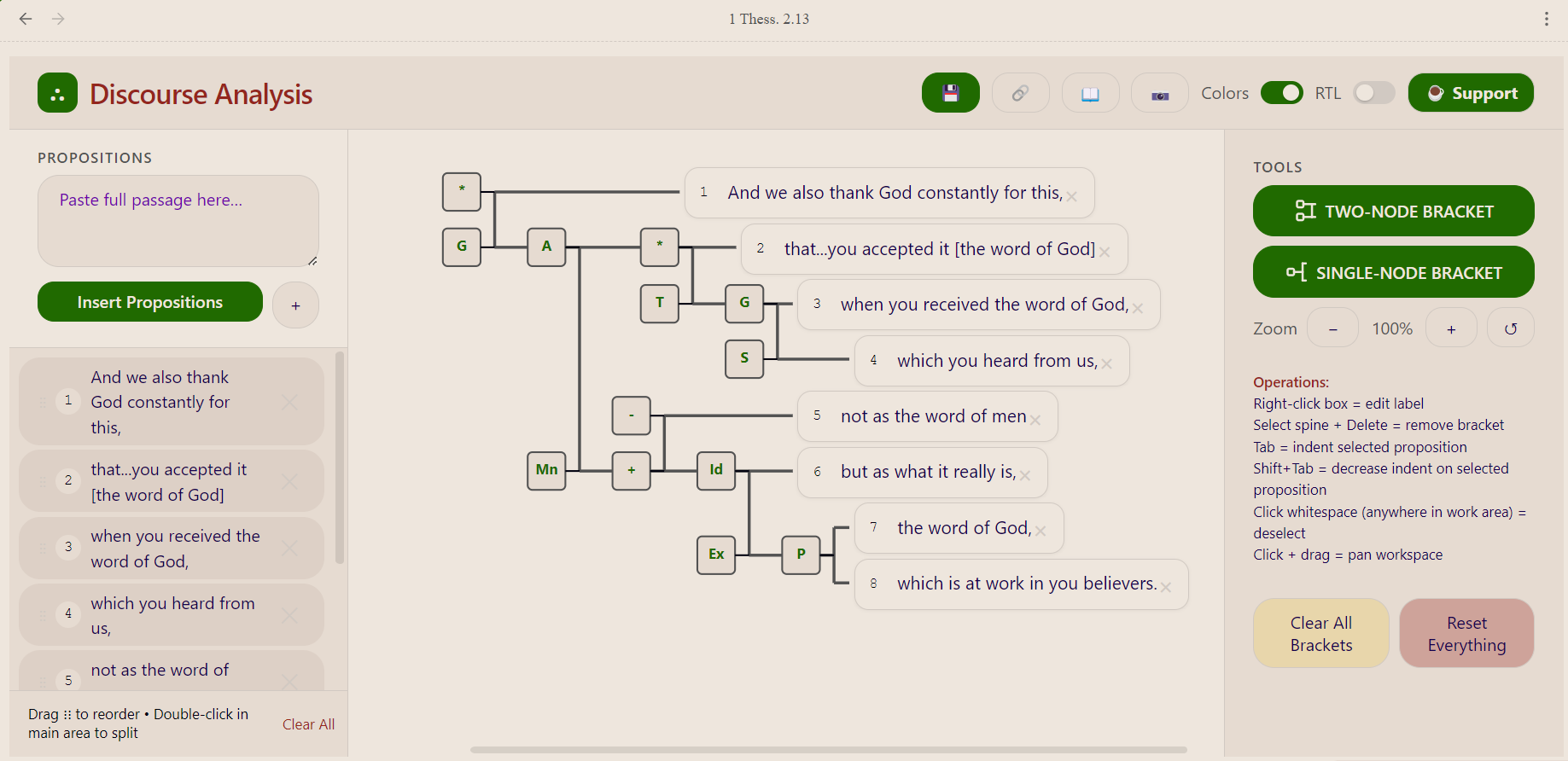Click the link chain icon button
1568x761 pixels.
1020,93
